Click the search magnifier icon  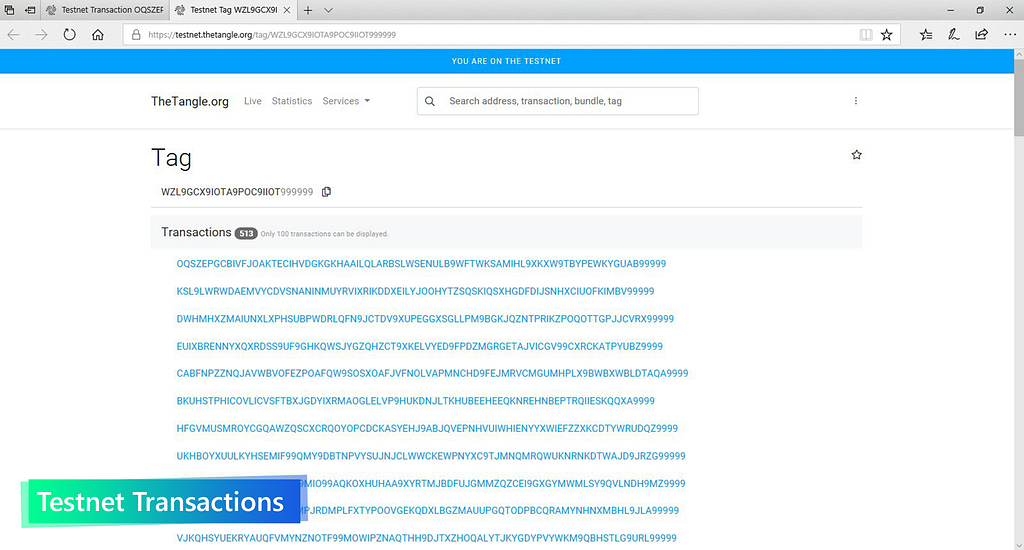(x=430, y=101)
